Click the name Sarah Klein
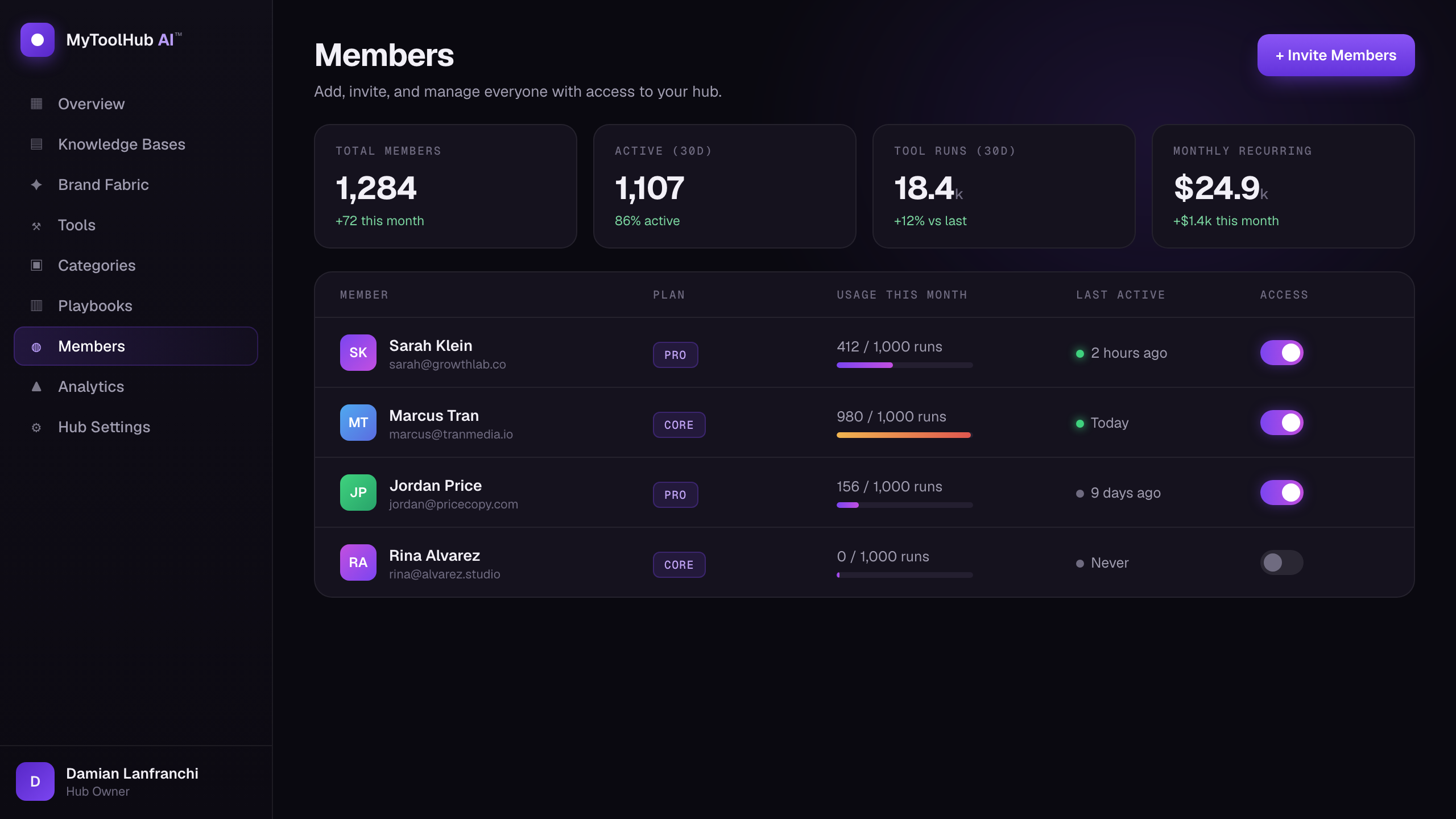This screenshot has height=819, width=1456. pos(431,346)
